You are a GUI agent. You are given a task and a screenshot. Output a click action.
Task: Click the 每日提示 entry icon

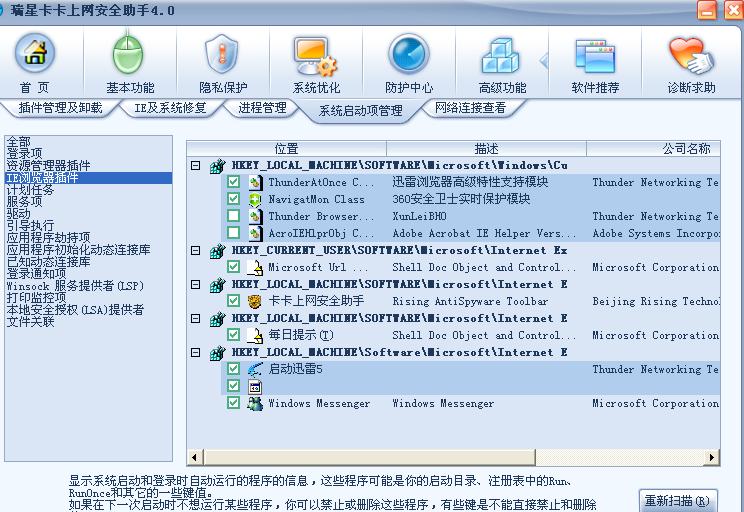(x=255, y=335)
